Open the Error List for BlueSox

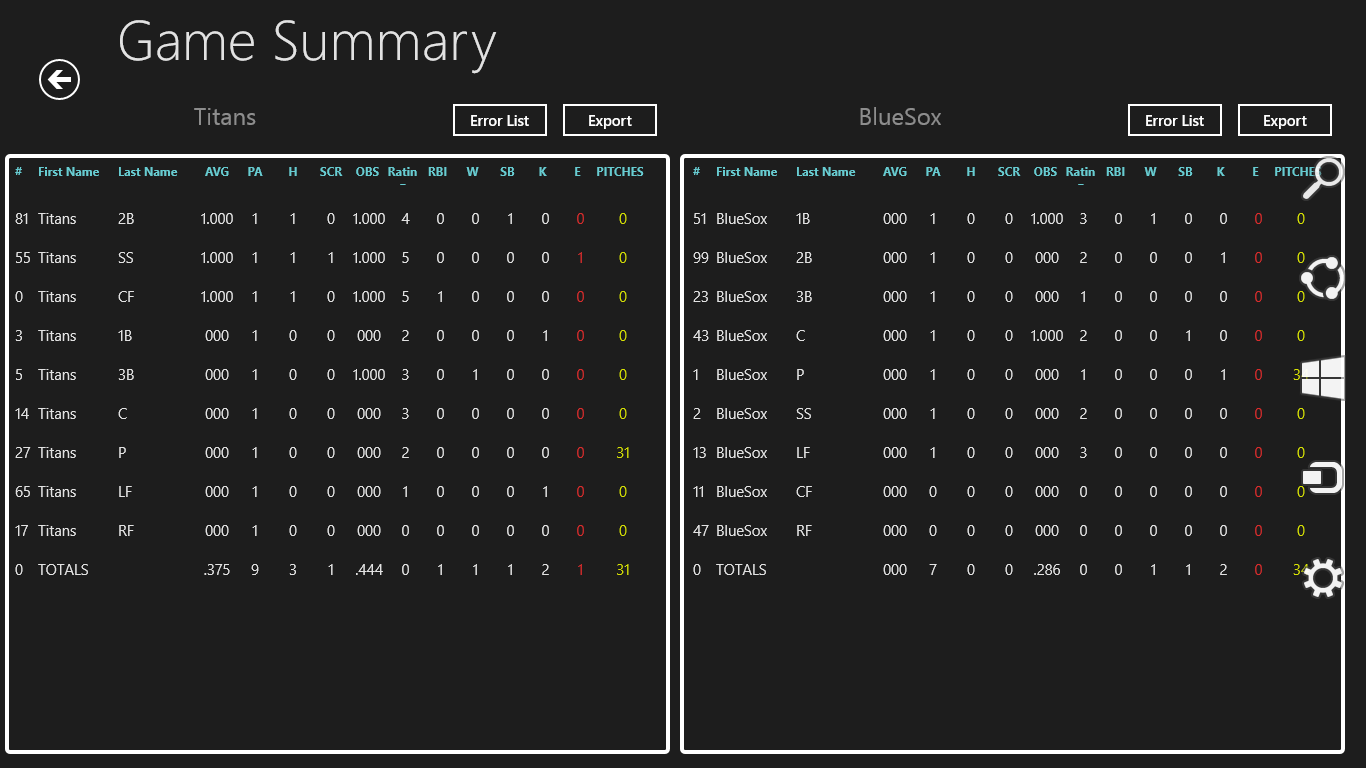tap(1174, 120)
